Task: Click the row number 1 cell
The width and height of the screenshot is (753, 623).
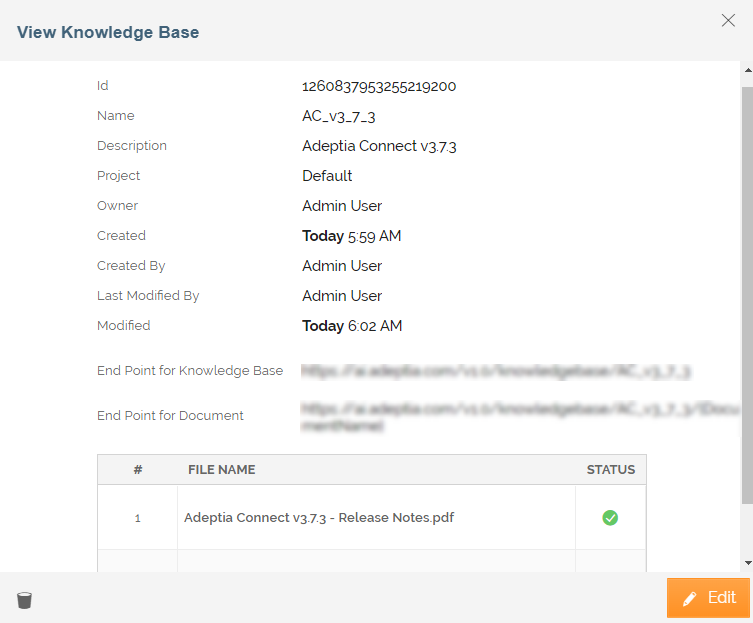Action: (x=138, y=518)
